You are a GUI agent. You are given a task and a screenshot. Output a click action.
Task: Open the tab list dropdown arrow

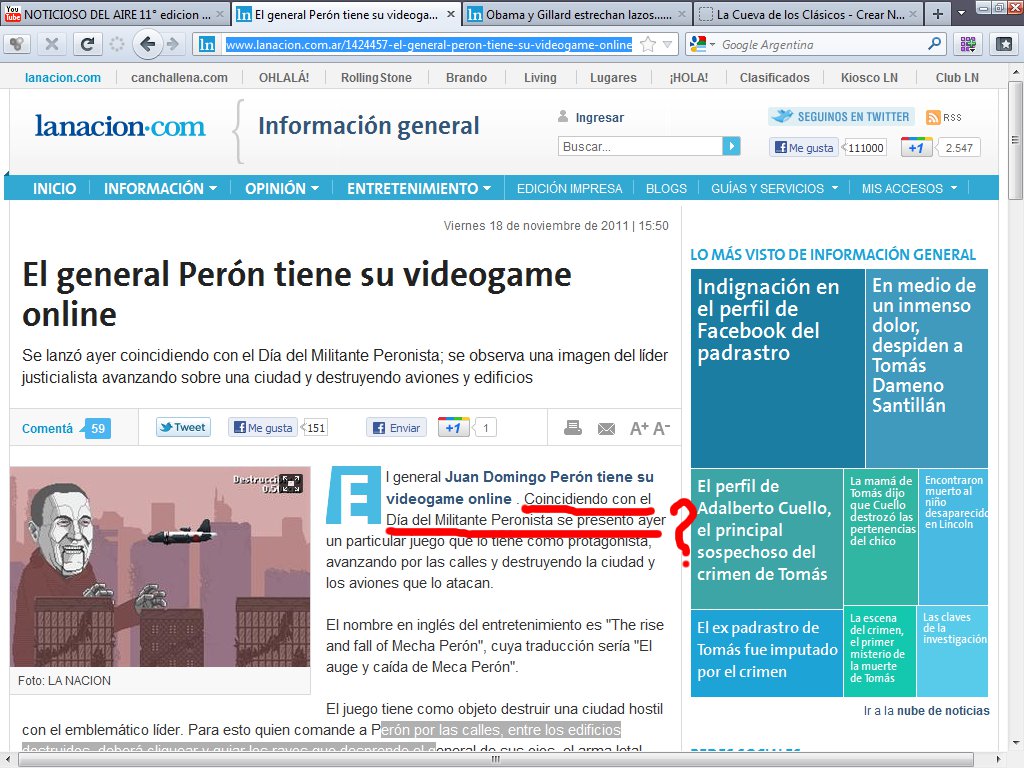pos(961,14)
